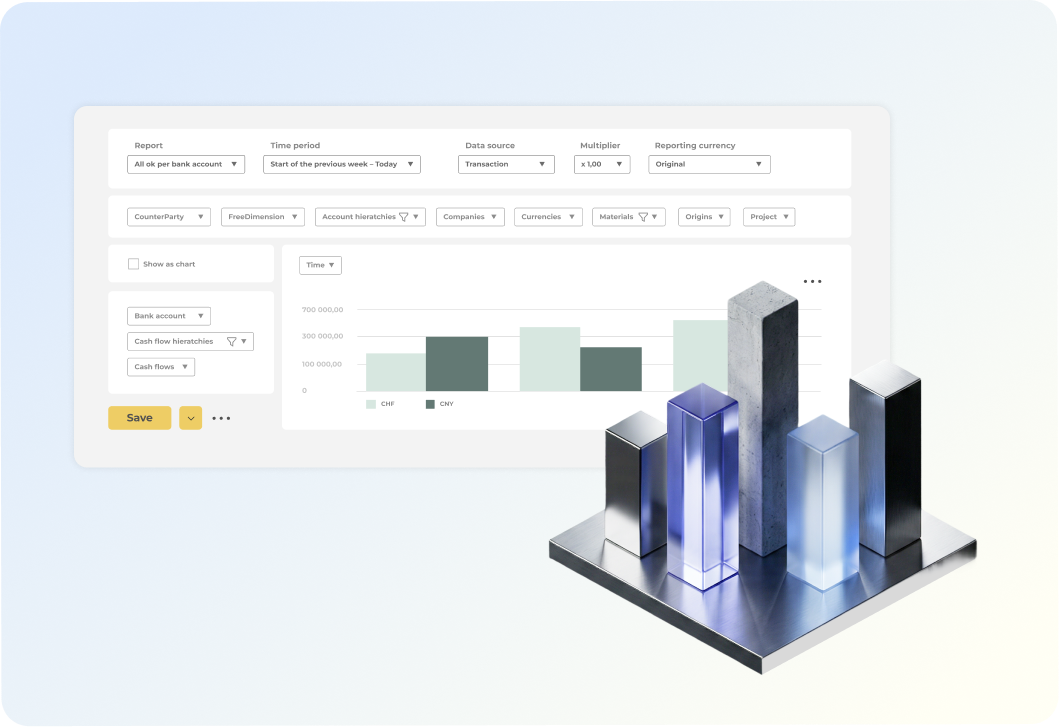
Task: Open the chart's three-dots options menu
Action: [x=812, y=282]
